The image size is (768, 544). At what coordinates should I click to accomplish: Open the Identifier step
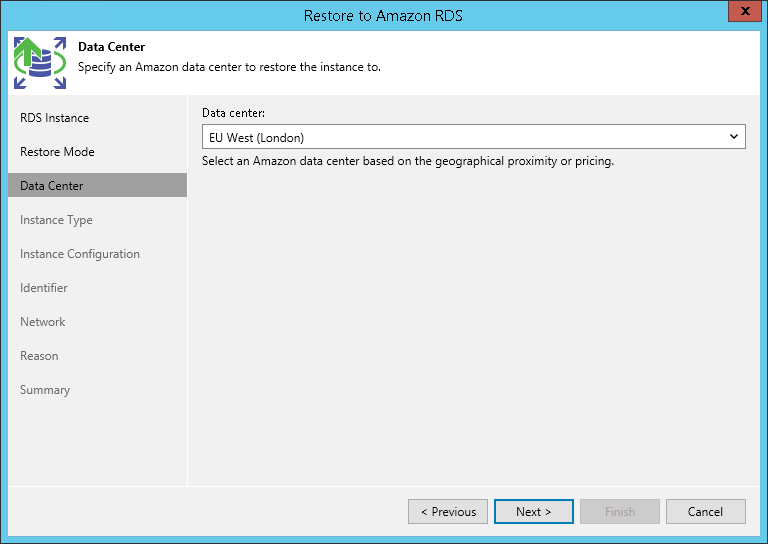(44, 288)
